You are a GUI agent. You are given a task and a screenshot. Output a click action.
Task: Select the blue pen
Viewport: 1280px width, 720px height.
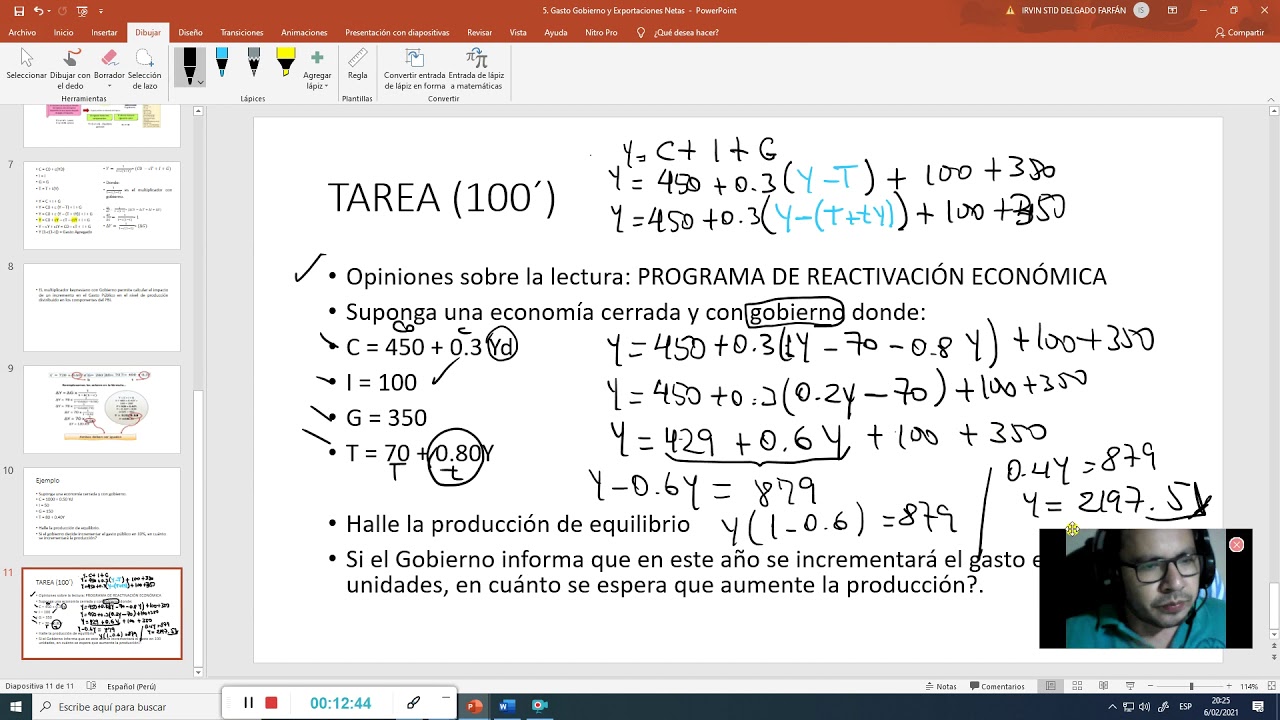pyautogui.click(x=222, y=63)
